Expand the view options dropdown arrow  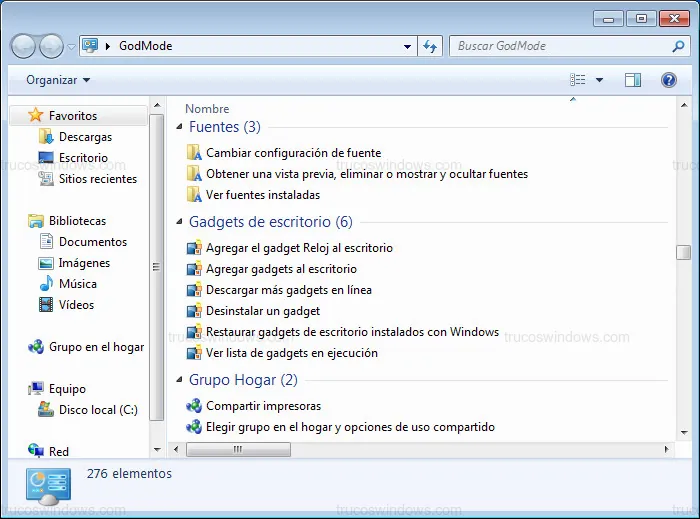click(x=599, y=80)
